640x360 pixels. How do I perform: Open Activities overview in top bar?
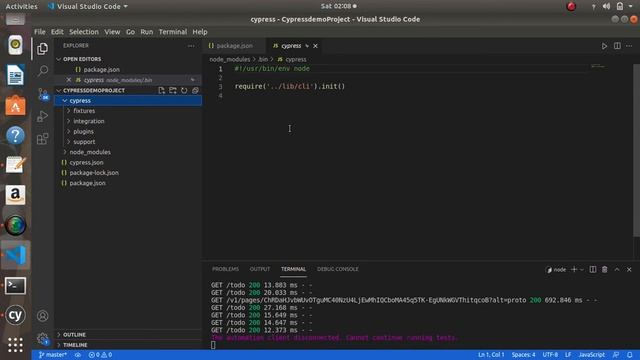pos(21,7)
